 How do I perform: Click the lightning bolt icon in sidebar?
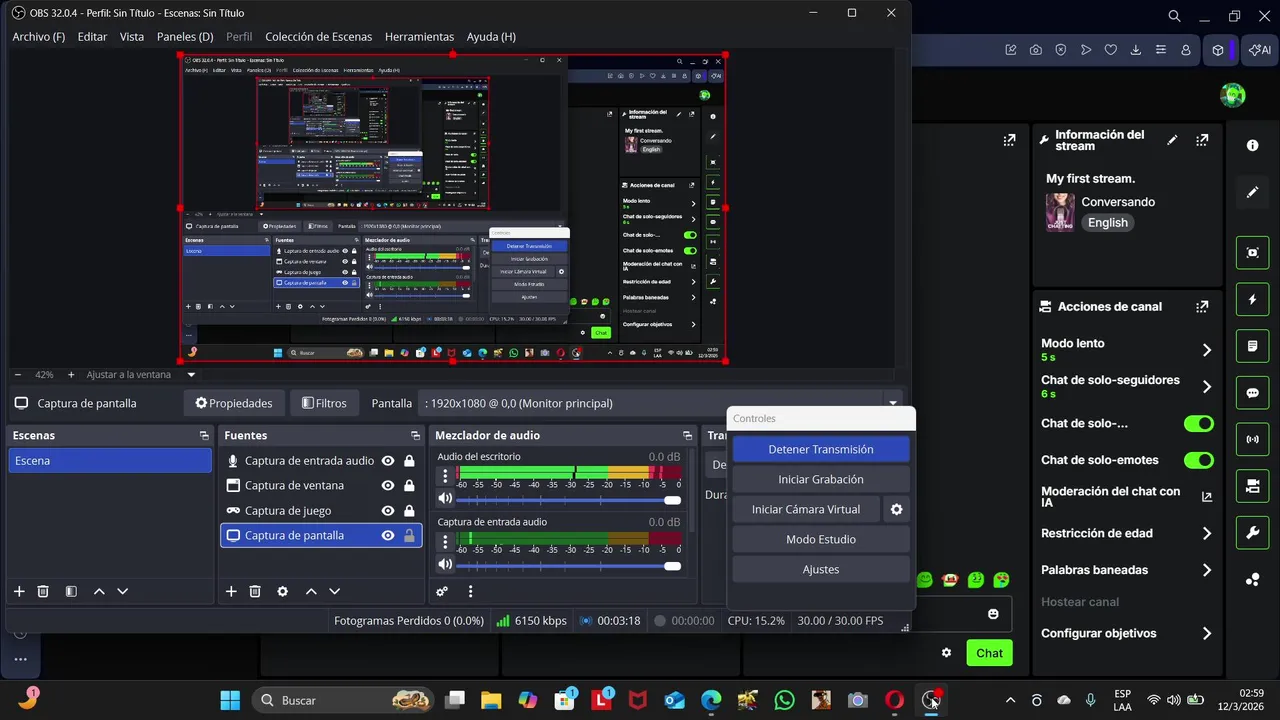click(1252, 299)
